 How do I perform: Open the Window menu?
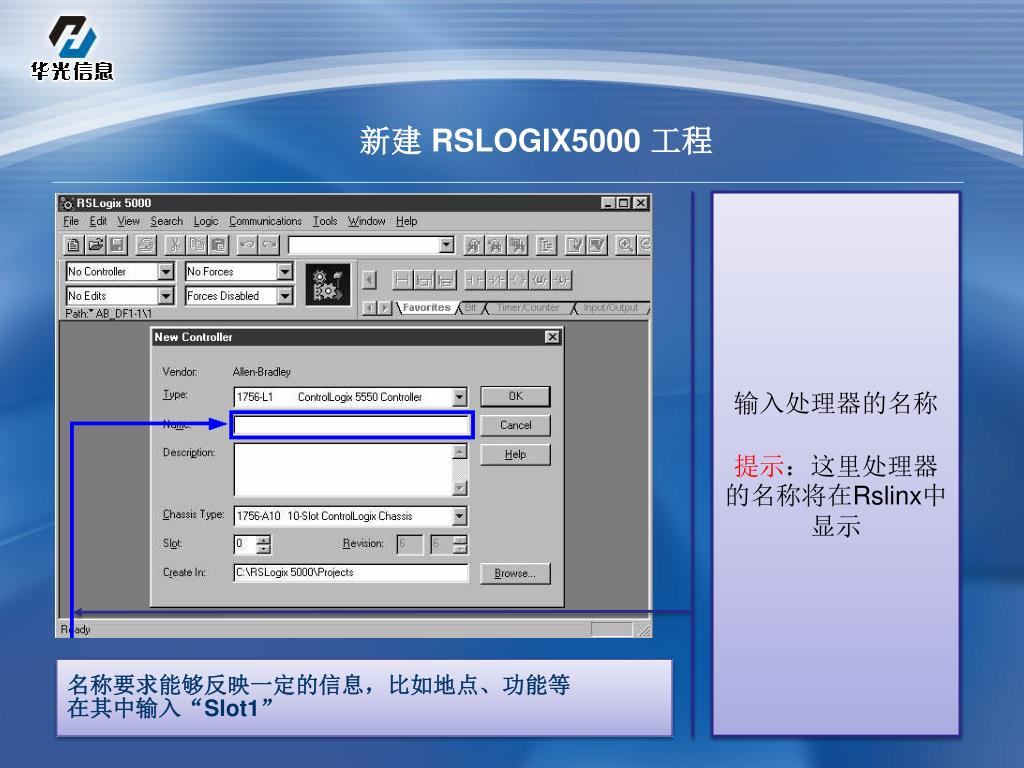pos(366,221)
